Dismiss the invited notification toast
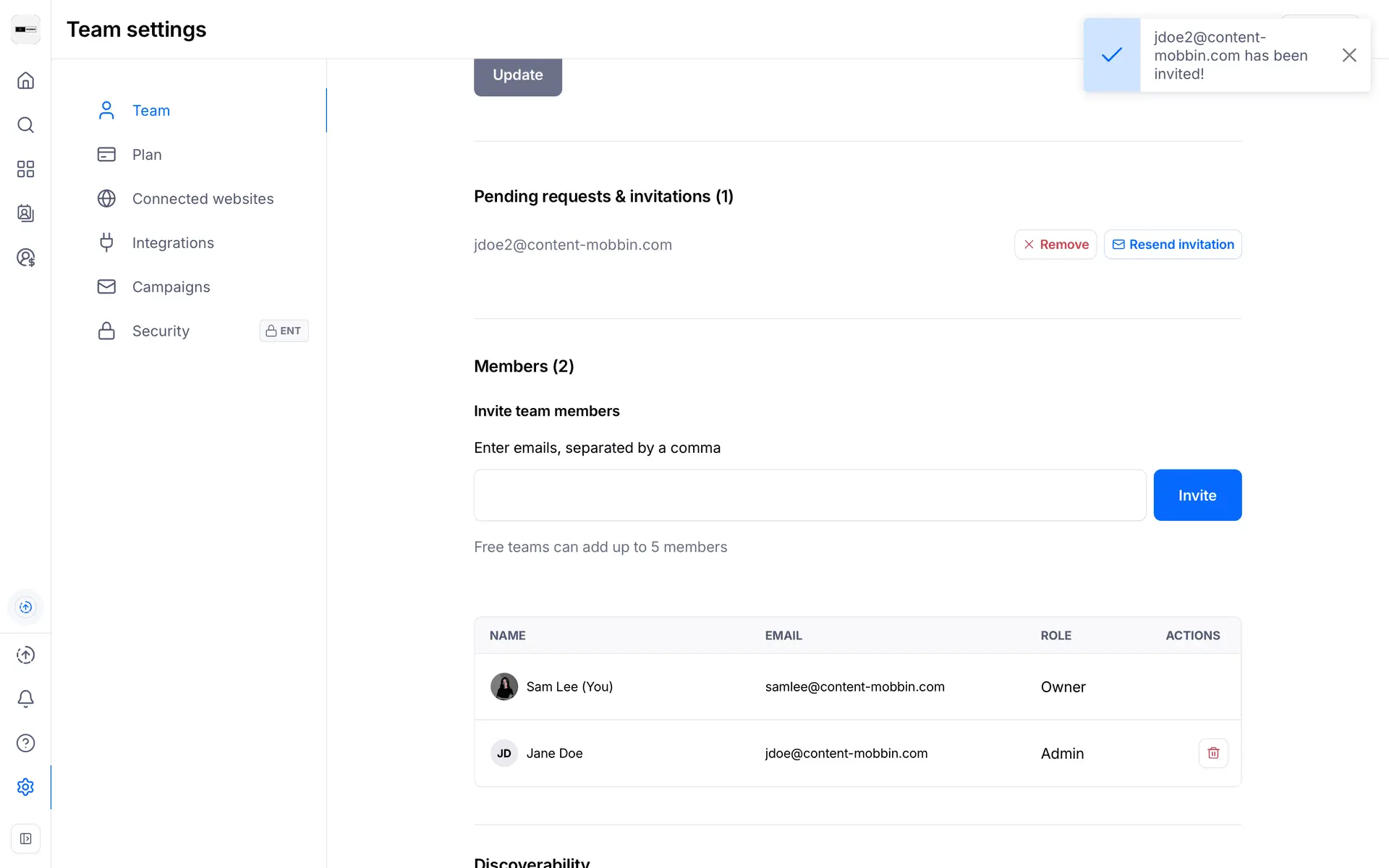This screenshot has width=1389, height=868. point(1348,55)
